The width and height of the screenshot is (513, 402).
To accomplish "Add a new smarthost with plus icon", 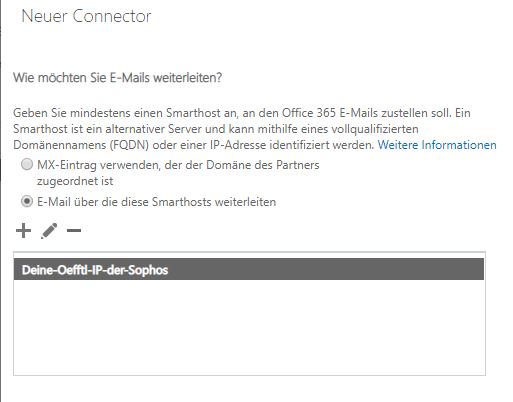I will tap(23, 231).
